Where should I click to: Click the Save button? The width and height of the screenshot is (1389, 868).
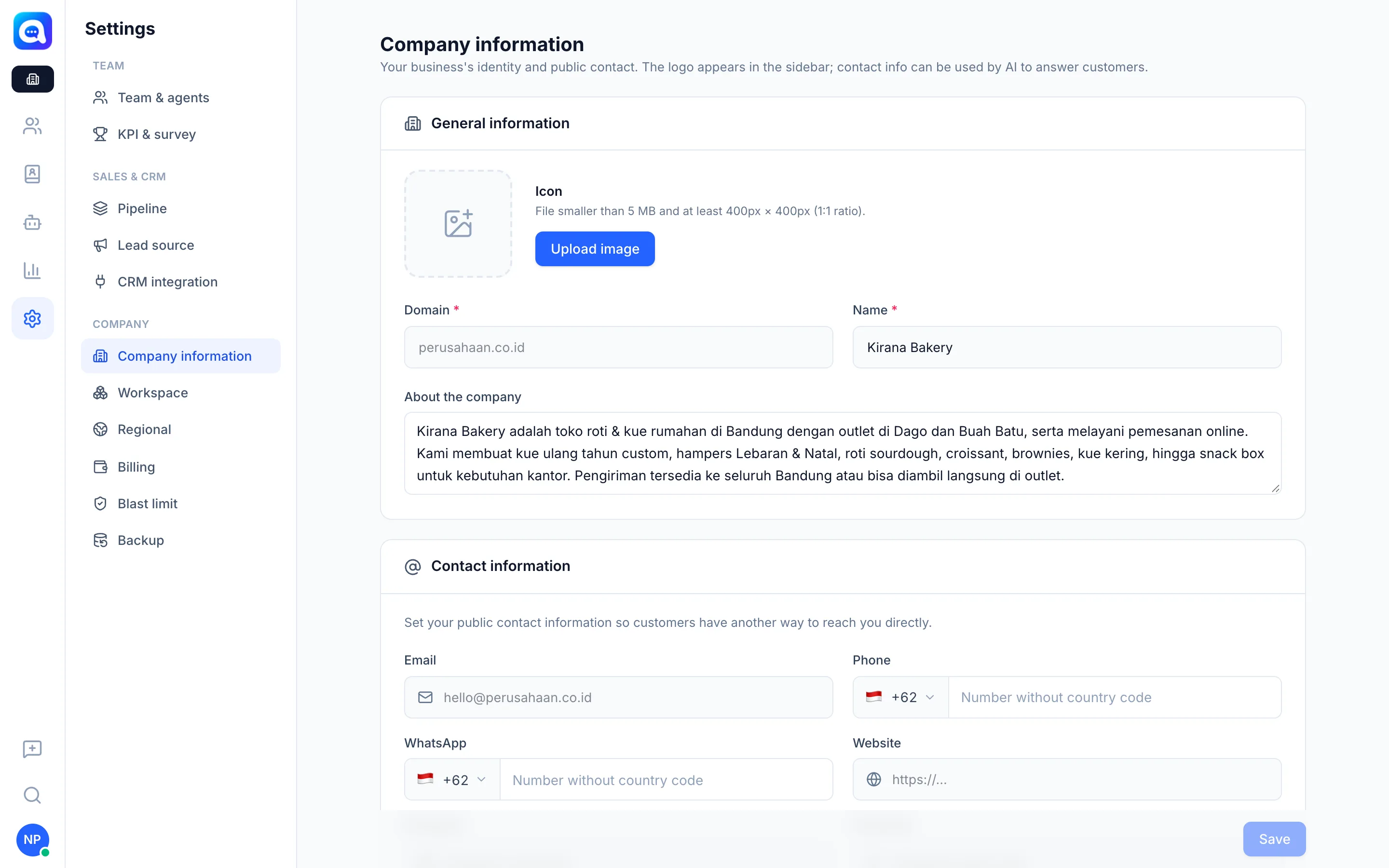point(1274,839)
